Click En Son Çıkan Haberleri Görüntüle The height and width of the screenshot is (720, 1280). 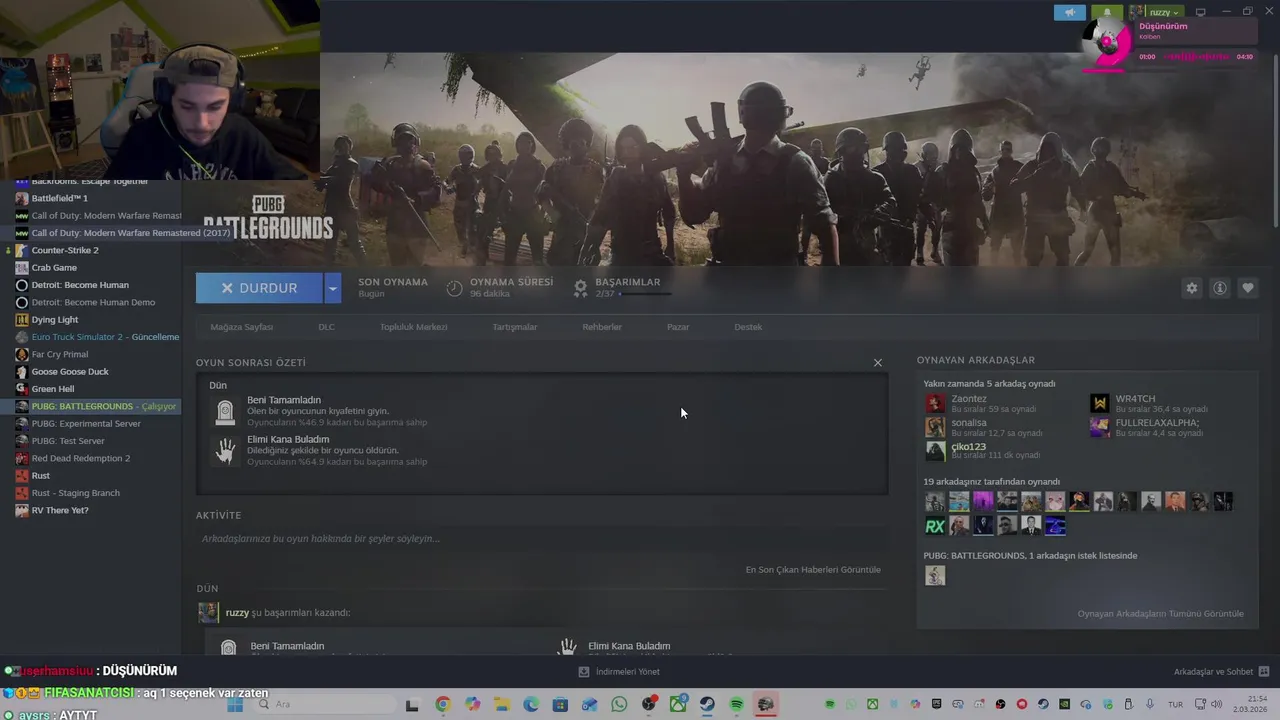coord(813,570)
